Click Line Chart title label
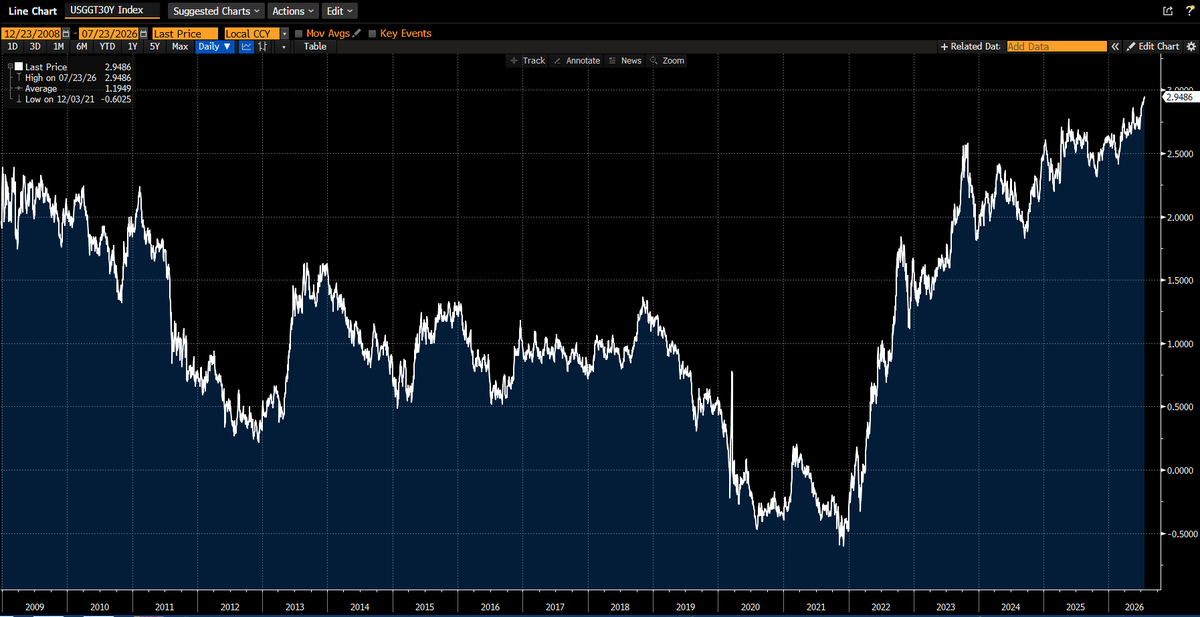The image size is (1200, 617). point(32,11)
